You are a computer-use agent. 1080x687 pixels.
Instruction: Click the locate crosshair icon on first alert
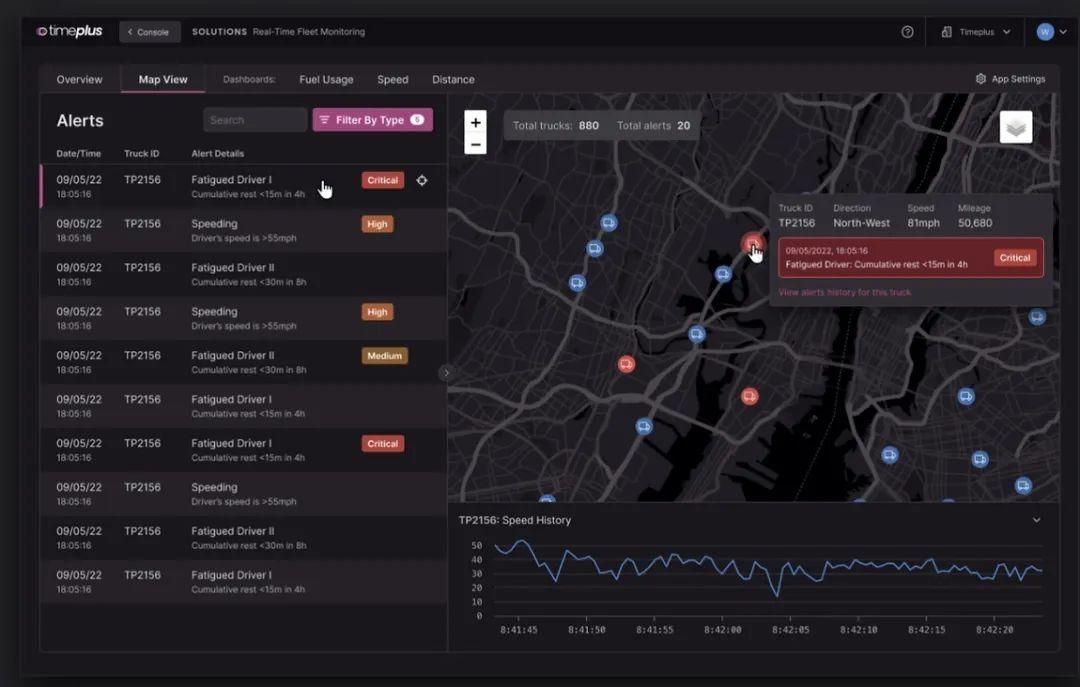[422, 180]
